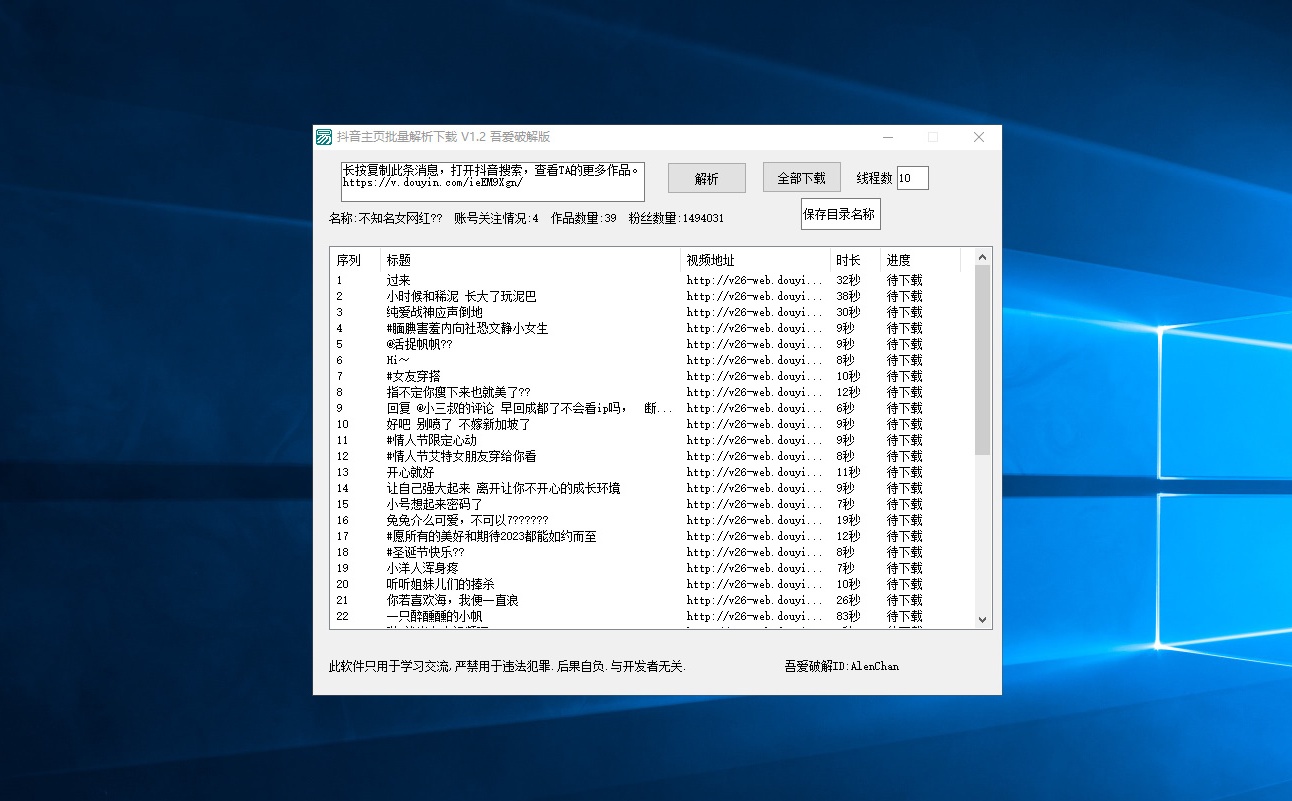Close the 抖音主页批量解析下载 window
1292x801 pixels.
(979, 137)
